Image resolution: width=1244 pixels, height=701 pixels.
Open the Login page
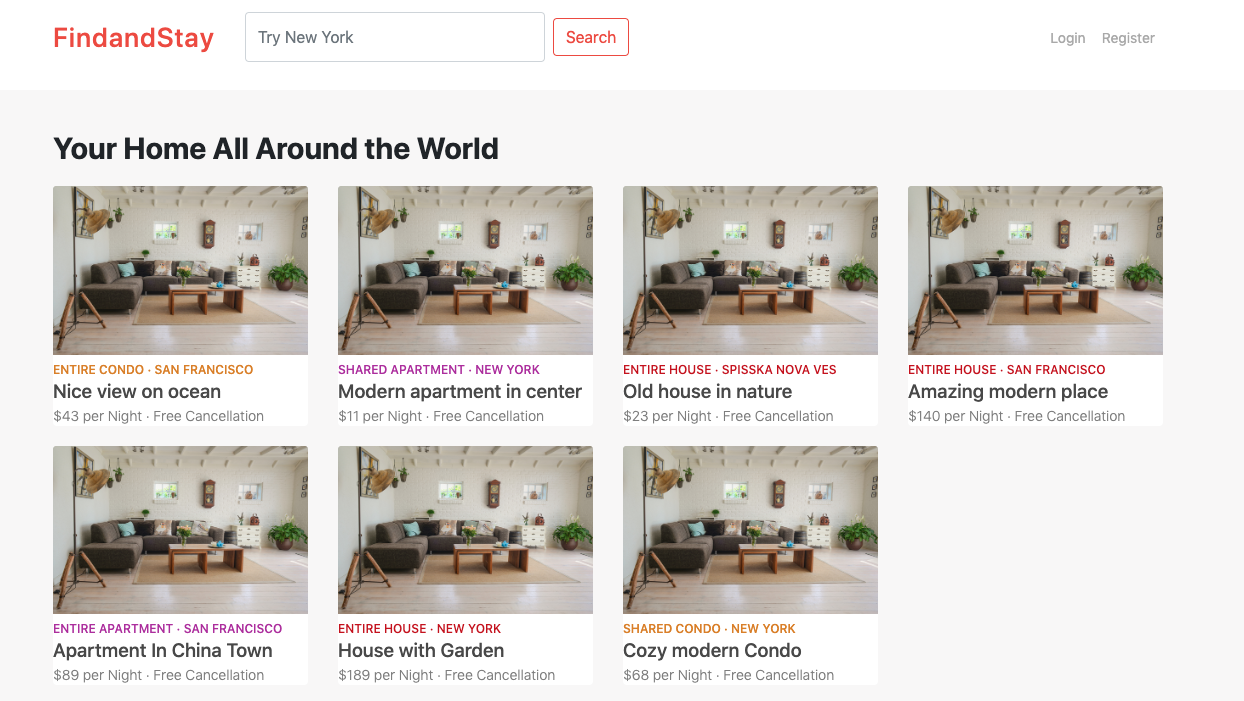(x=1067, y=38)
